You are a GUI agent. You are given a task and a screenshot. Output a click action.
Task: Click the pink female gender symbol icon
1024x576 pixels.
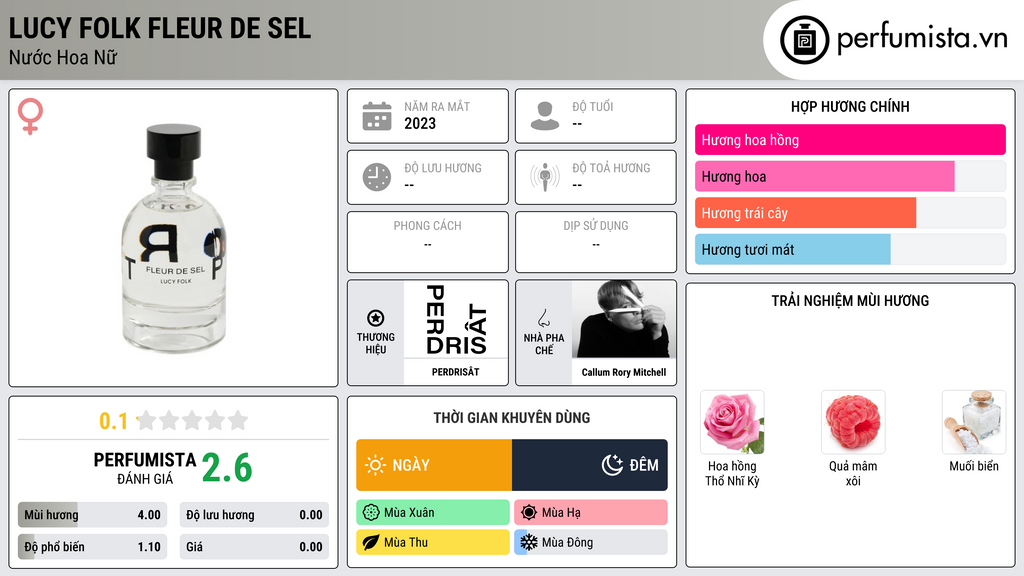point(30,116)
